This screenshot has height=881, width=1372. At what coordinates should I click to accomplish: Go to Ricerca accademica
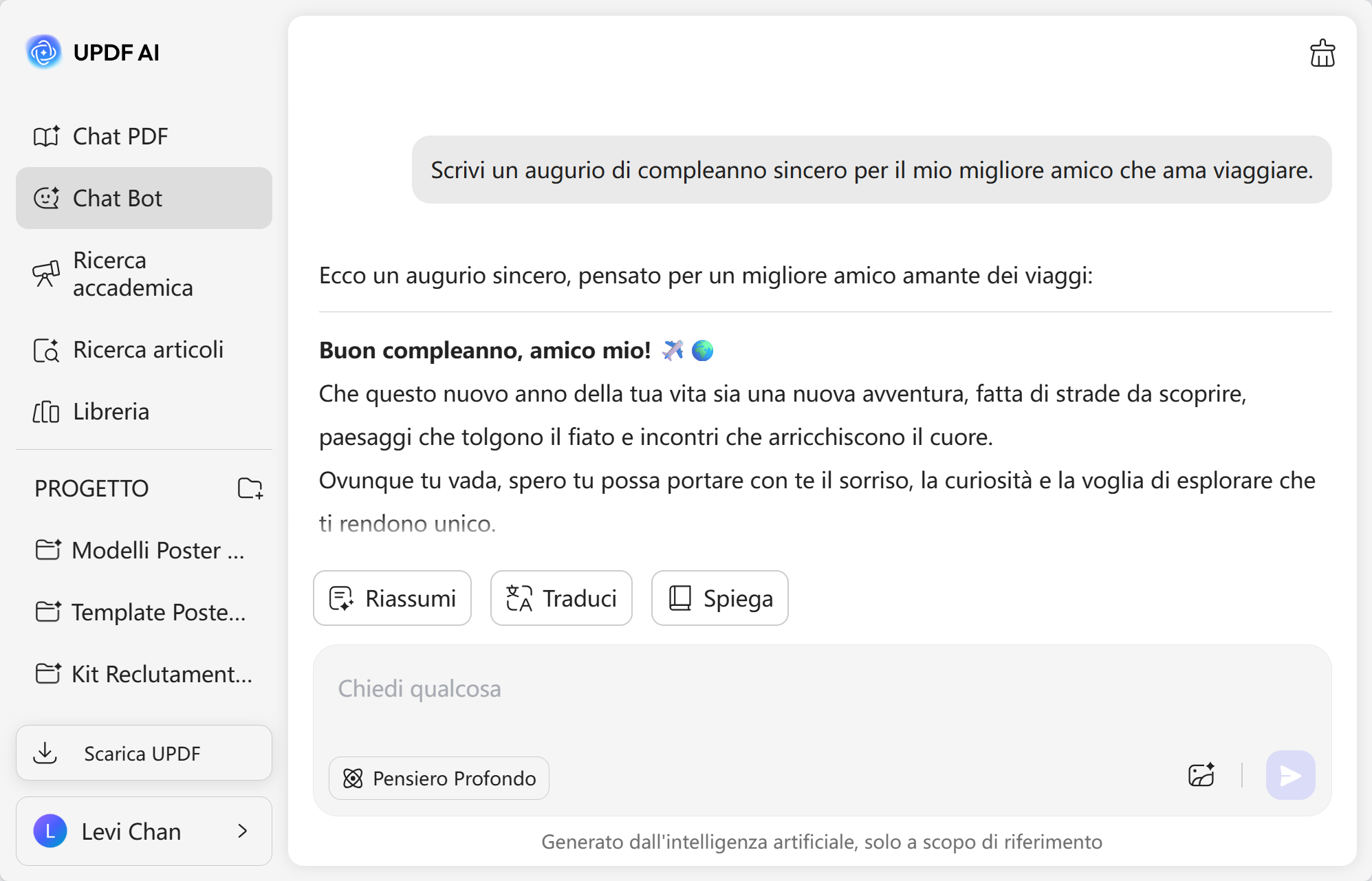(x=132, y=274)
